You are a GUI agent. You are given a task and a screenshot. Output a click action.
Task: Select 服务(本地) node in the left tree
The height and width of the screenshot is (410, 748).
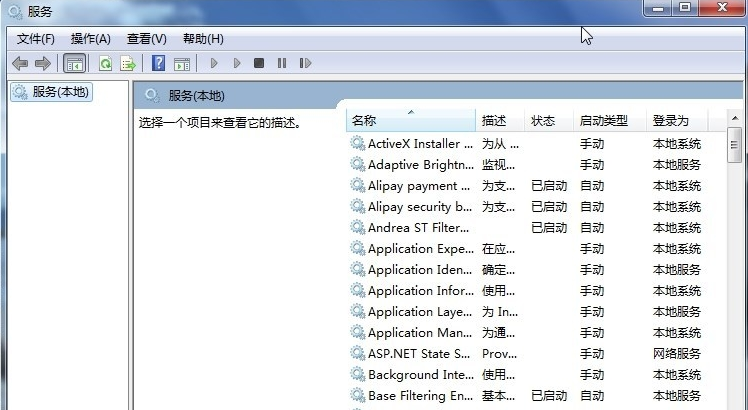coord(51,92)
